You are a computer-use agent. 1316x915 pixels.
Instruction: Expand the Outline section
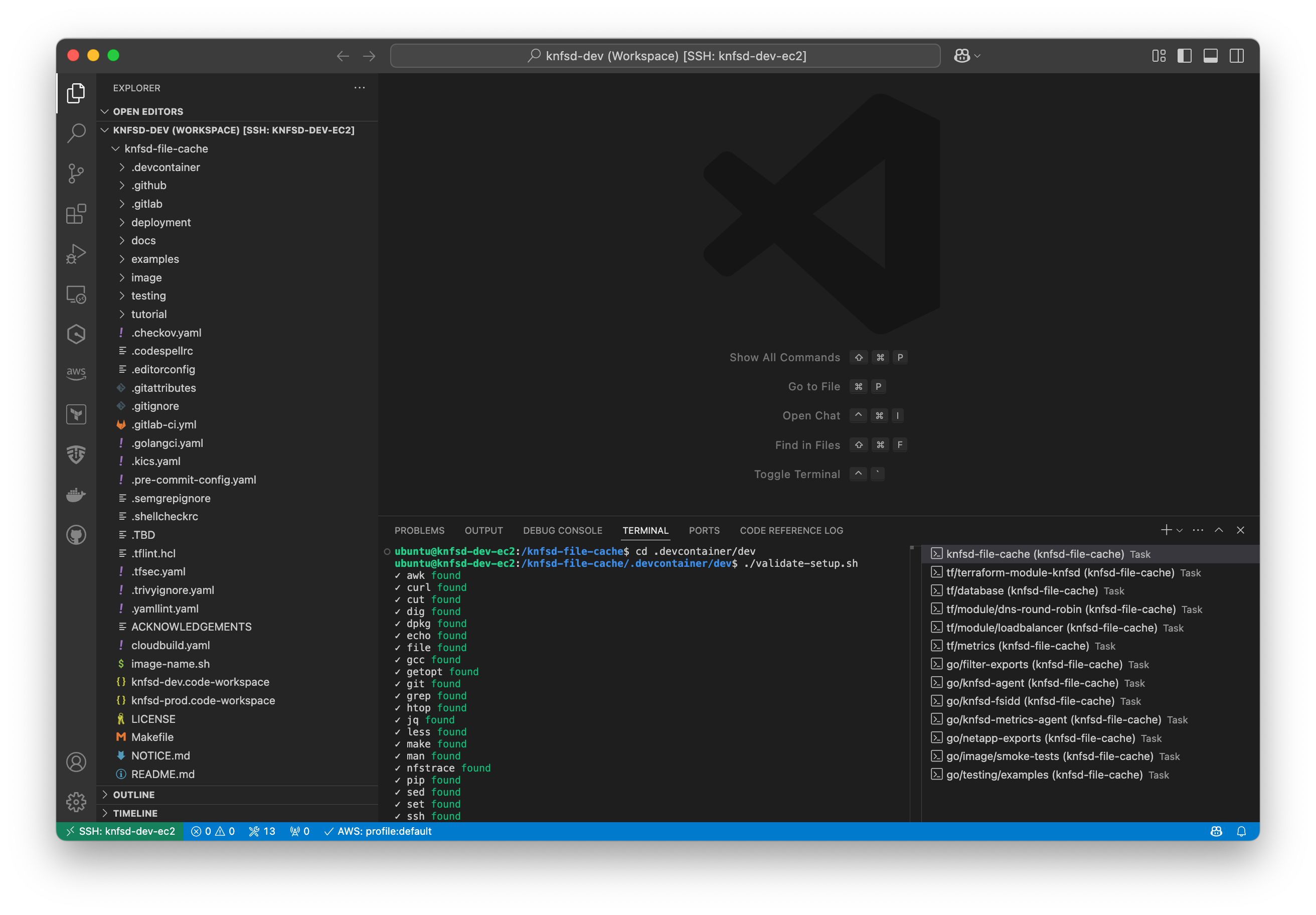click(237, 794)
